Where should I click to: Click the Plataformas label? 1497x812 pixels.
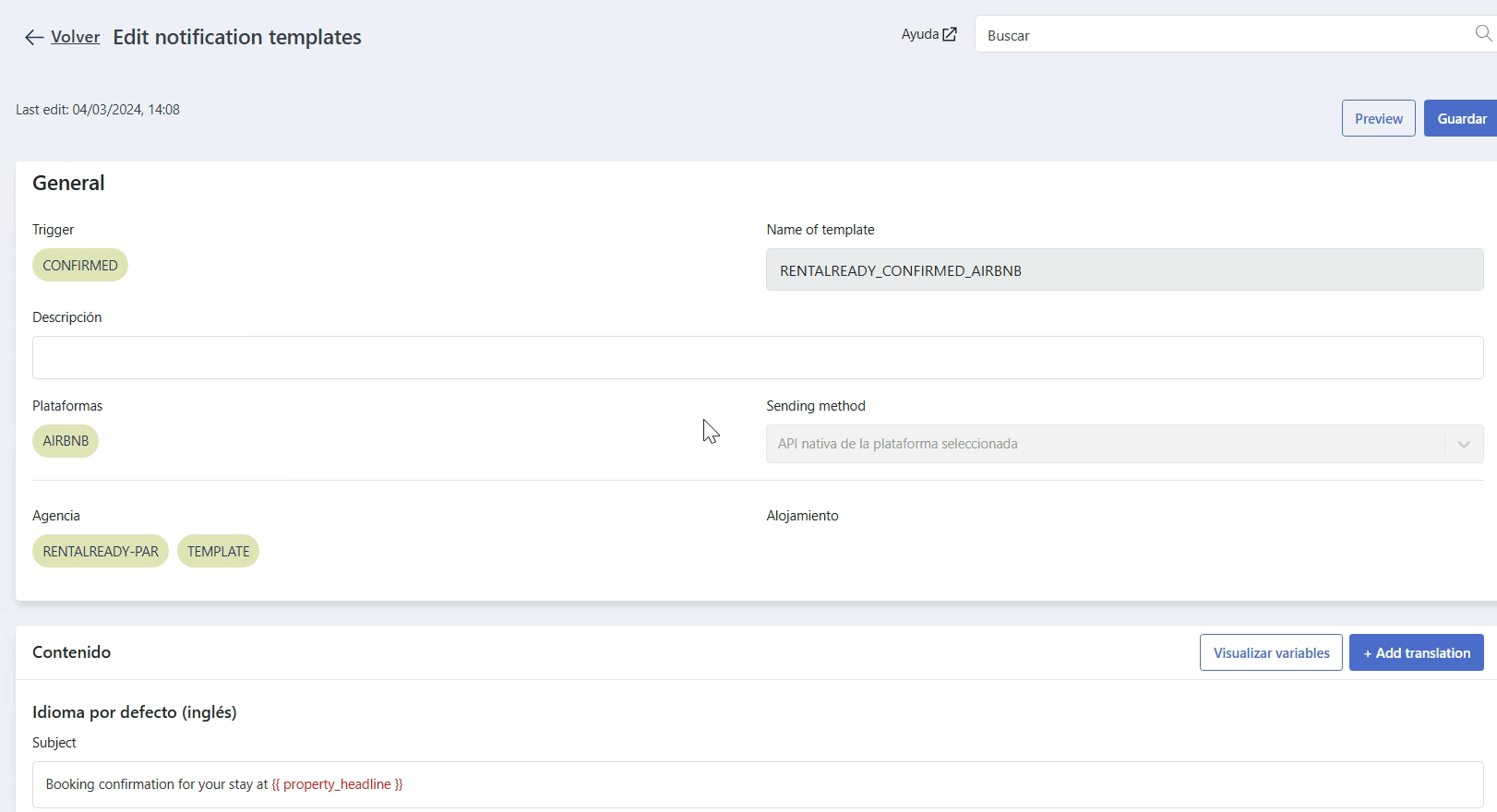67,406
